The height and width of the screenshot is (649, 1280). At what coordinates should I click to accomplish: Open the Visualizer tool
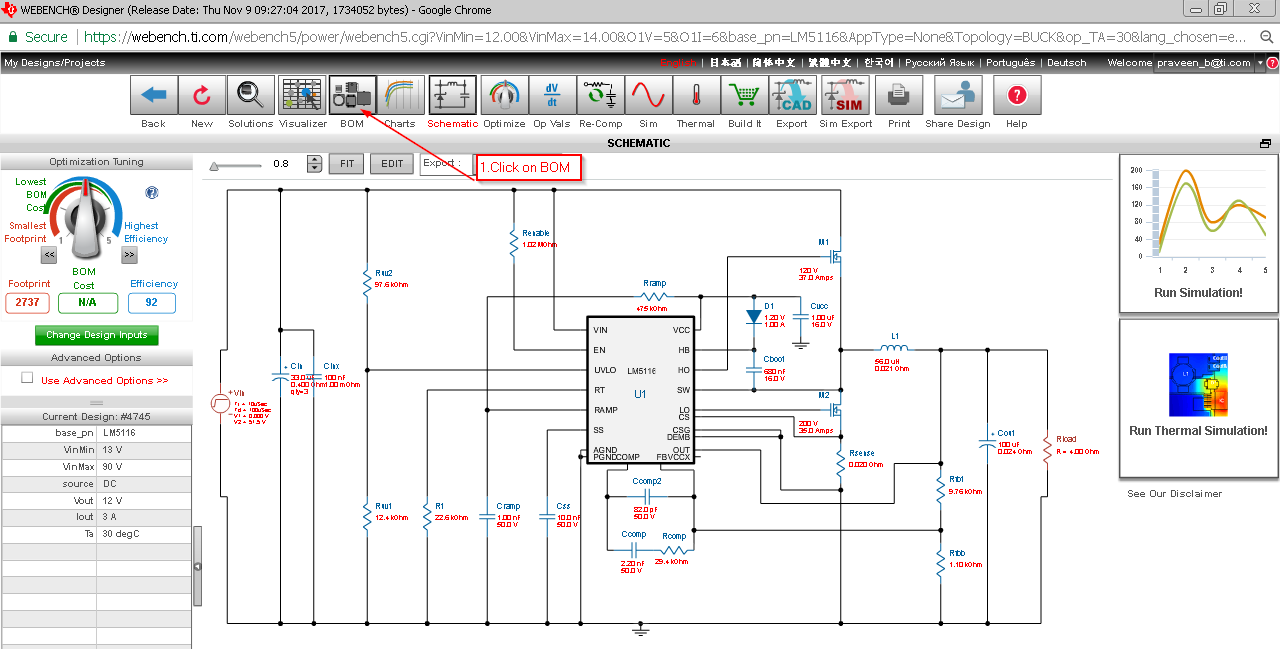(302, 96)
